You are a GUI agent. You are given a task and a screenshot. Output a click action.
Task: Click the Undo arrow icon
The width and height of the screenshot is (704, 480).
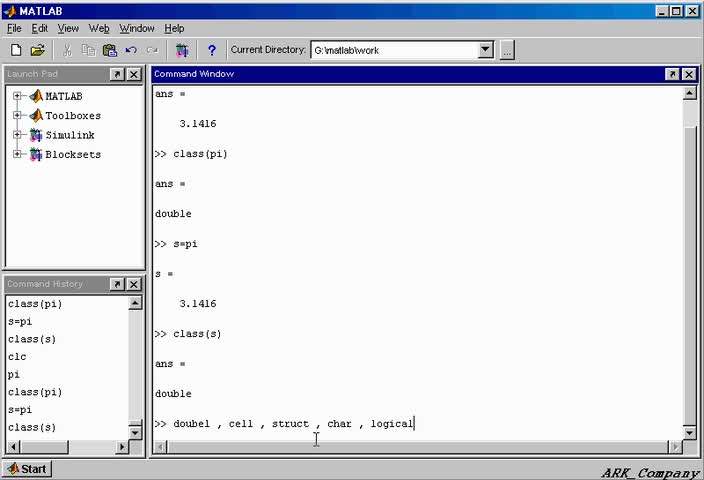131,50
